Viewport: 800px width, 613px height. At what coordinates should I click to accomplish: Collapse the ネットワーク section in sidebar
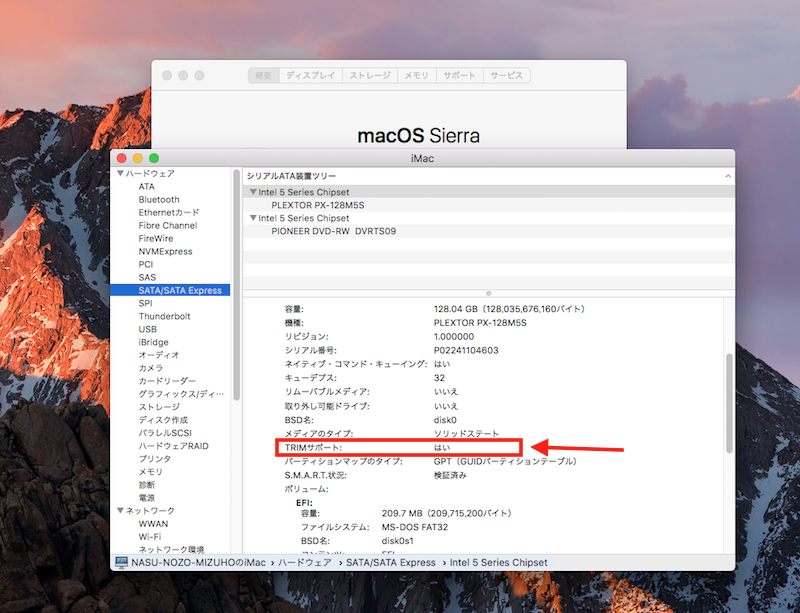pyautogui.click(x=120, y=510)
